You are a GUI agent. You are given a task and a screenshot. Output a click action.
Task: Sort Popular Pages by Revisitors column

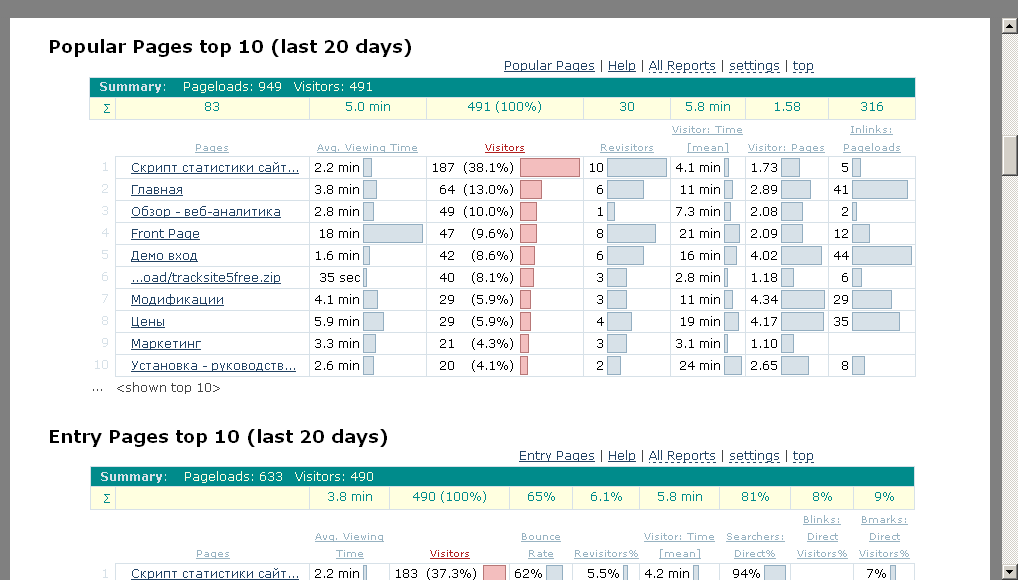[x=626, y=148]
